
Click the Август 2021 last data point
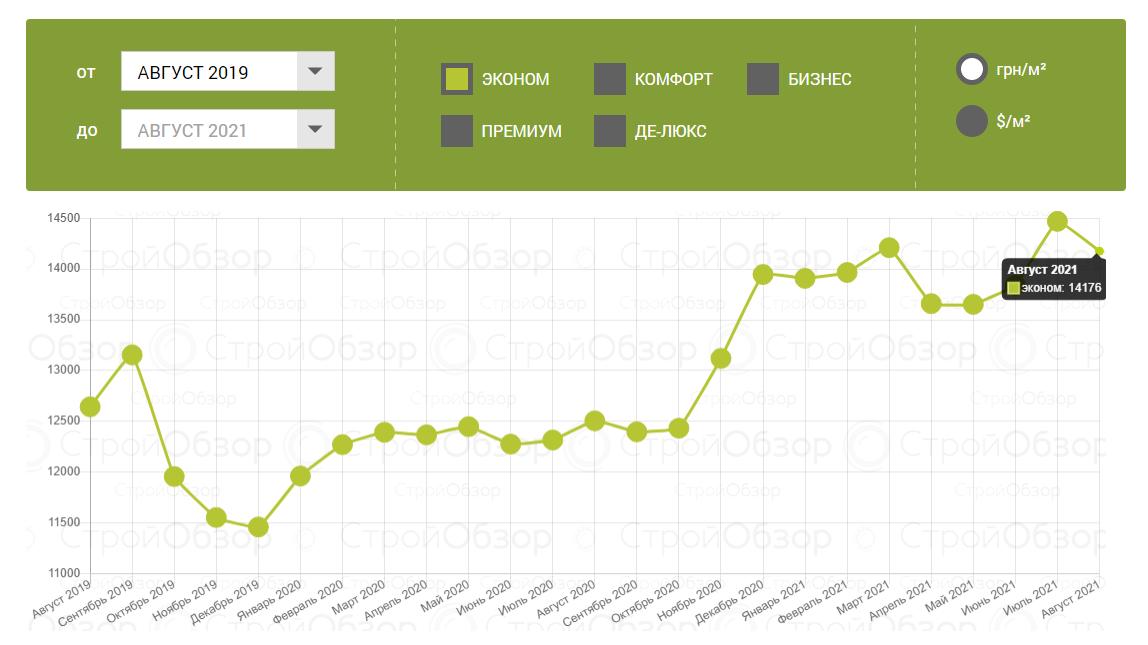pyautogui.click(x=1099, y=251)
